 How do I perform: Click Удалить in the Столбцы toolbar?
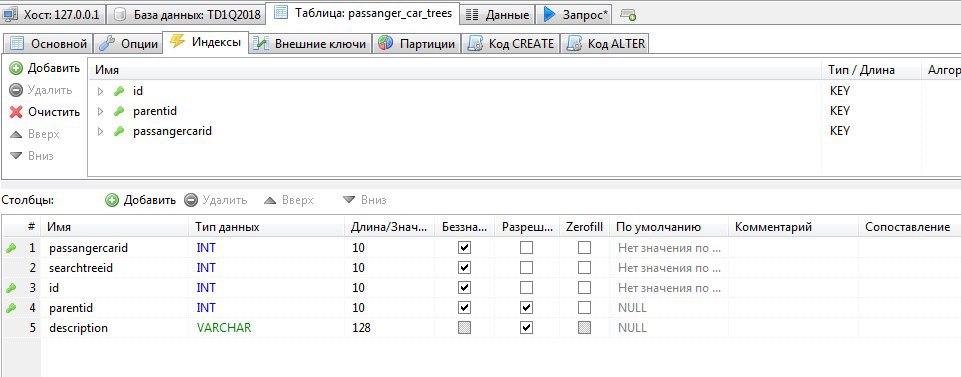[216, 200]
